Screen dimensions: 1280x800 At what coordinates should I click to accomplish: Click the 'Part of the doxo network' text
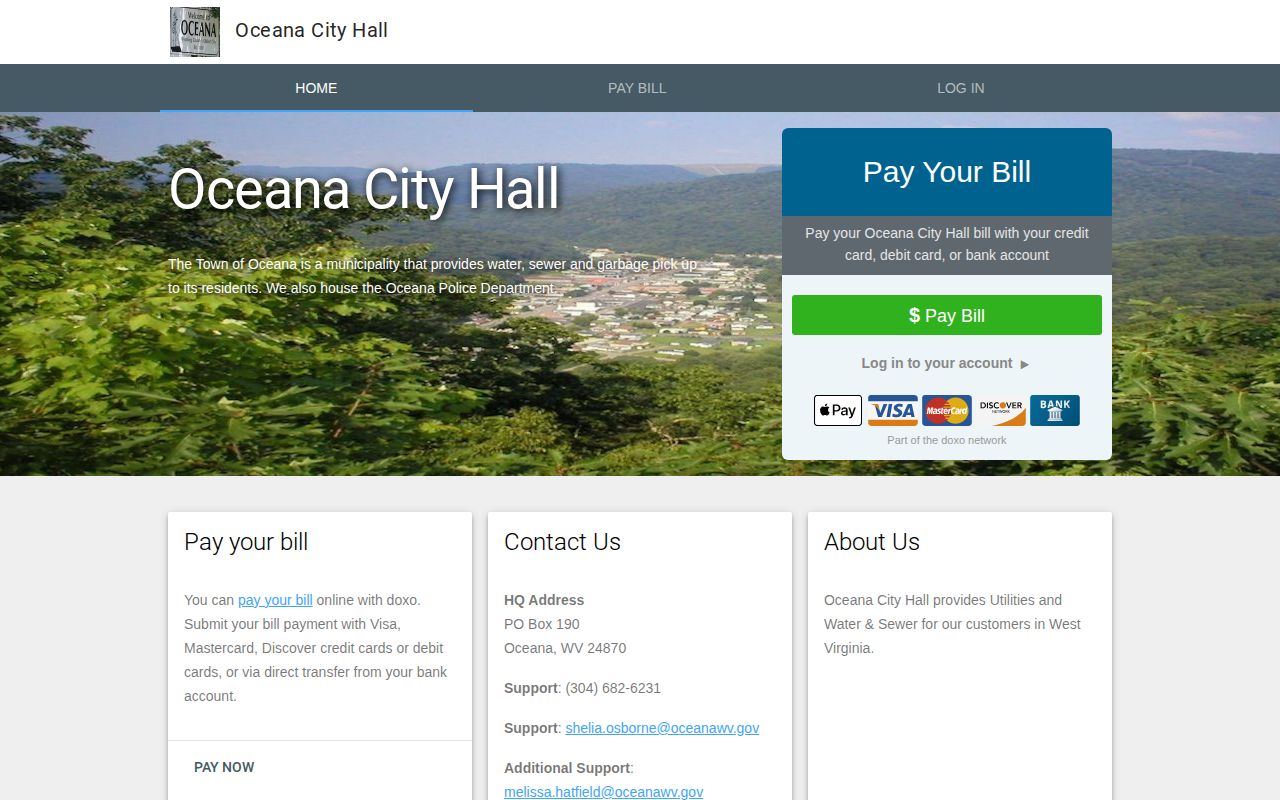coord(947,440)
